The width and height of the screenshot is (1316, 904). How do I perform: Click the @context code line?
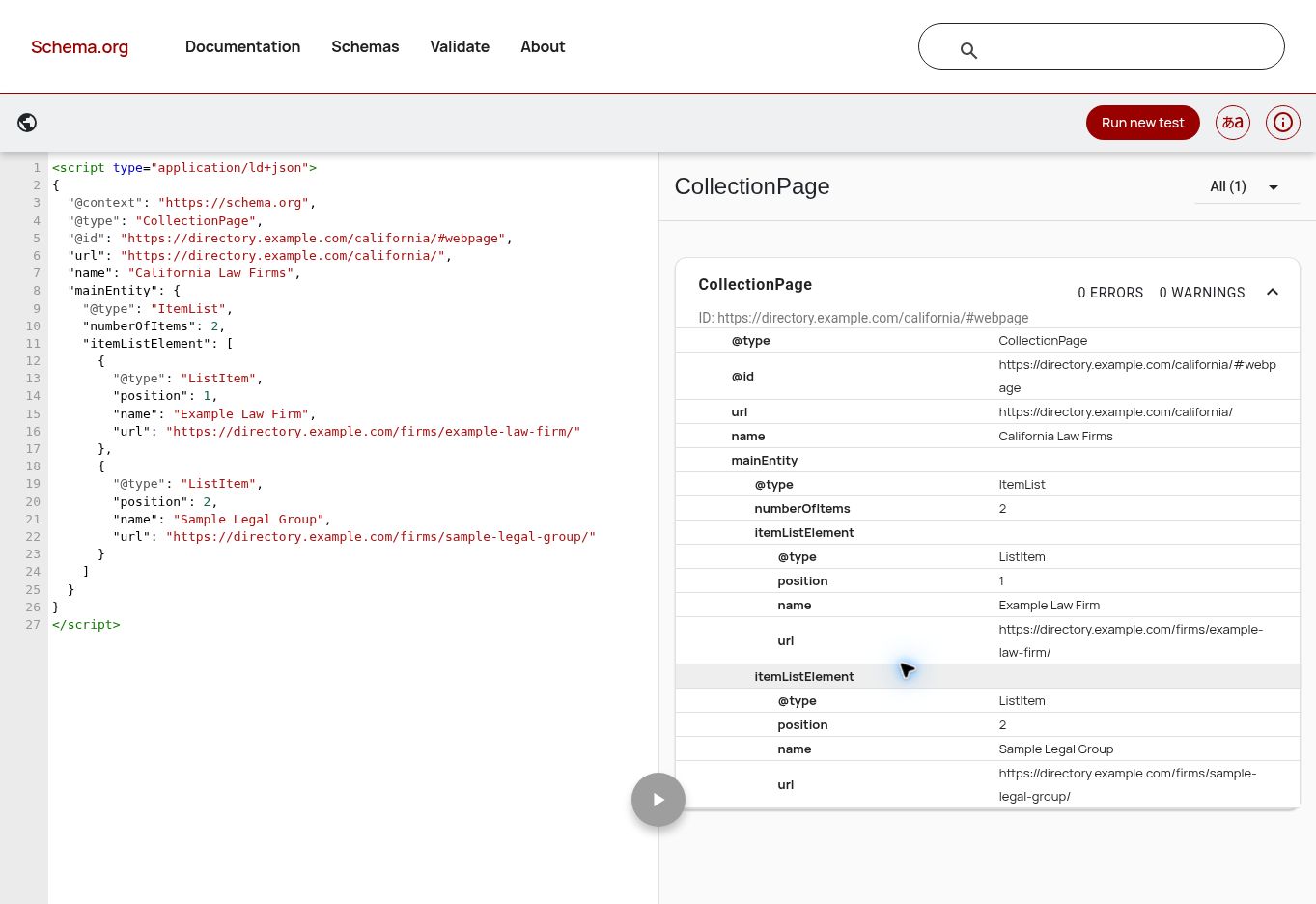pos(191,203)
